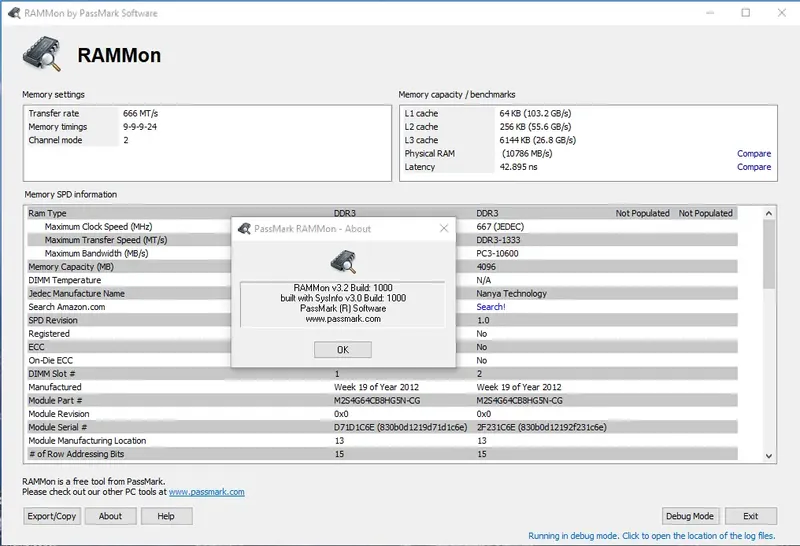Click the RAMMon chip logo in header
This screenshot has width=800, height=546.
[42, 54]
